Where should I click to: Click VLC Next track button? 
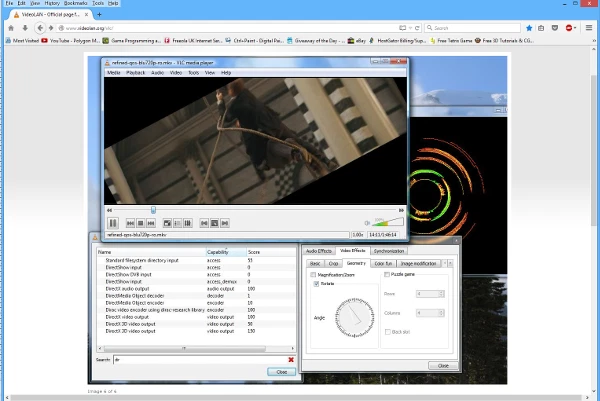pos(151,223)
